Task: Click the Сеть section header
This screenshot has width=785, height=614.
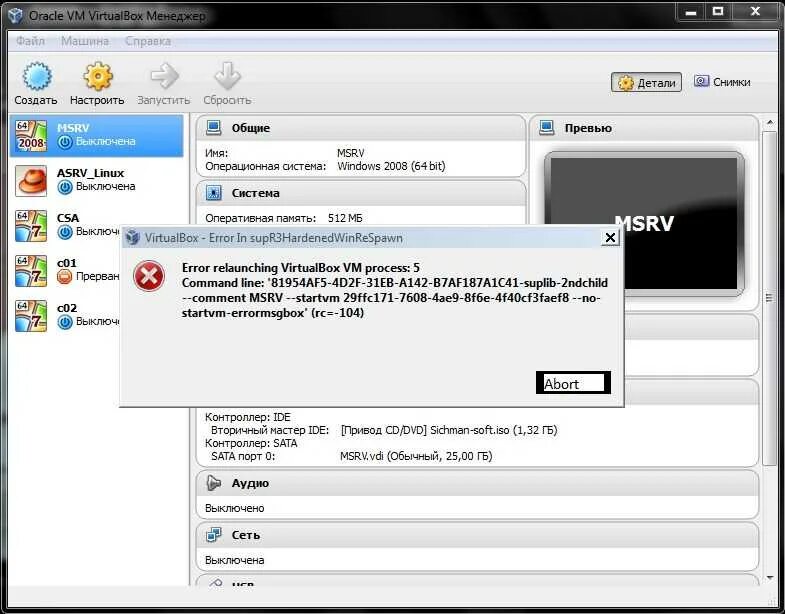Action: [478, 535]
